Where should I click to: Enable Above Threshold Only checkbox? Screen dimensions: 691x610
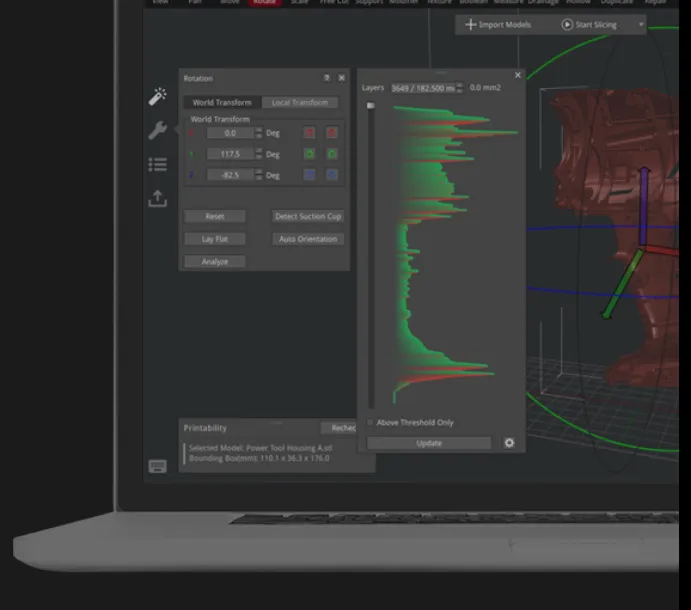(x=370, y=423)
